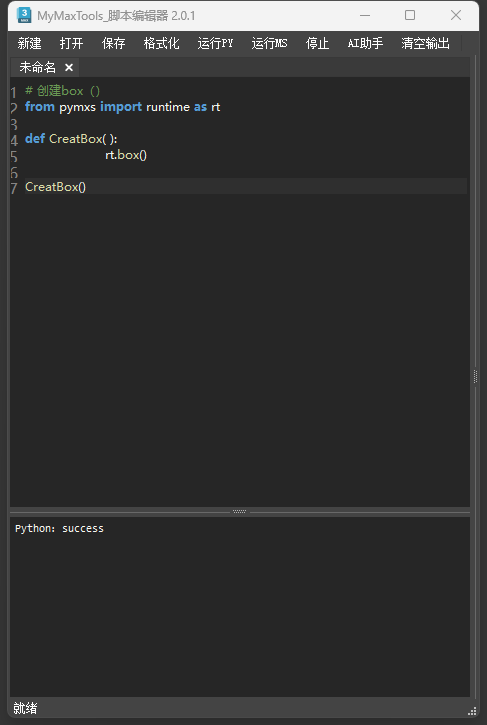This screenshot has width=487, height=725.
Task: Run the Python script with 运行PY
Action: tap(216, 43)
